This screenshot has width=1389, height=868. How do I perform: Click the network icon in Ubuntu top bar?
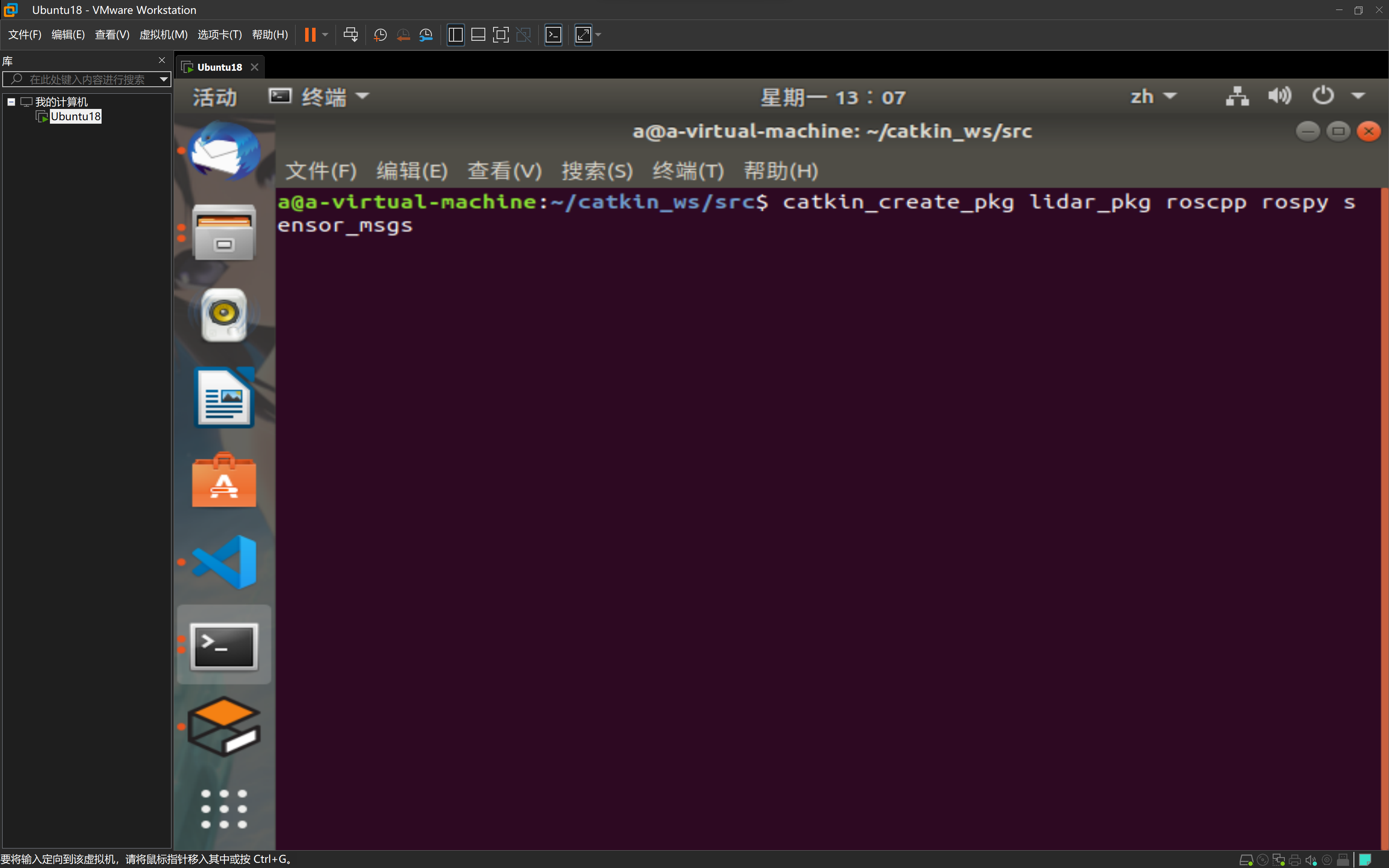coord(1237,96)
